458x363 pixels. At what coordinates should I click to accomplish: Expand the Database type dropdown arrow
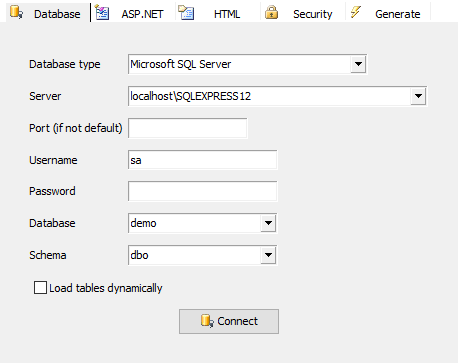[358, 64]
